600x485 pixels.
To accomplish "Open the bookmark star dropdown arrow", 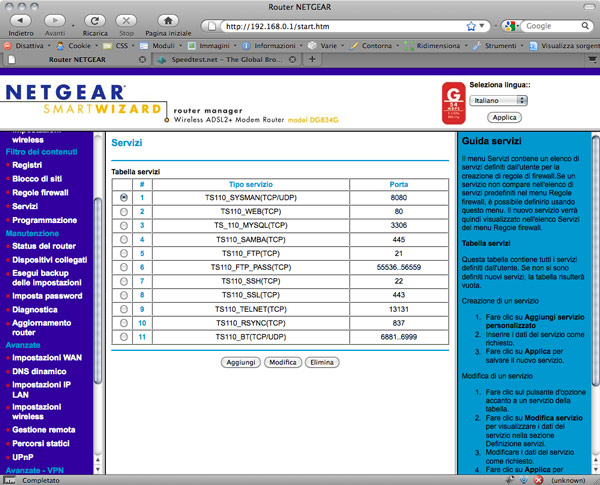I will pyautogui.click(x=482, y=26).
